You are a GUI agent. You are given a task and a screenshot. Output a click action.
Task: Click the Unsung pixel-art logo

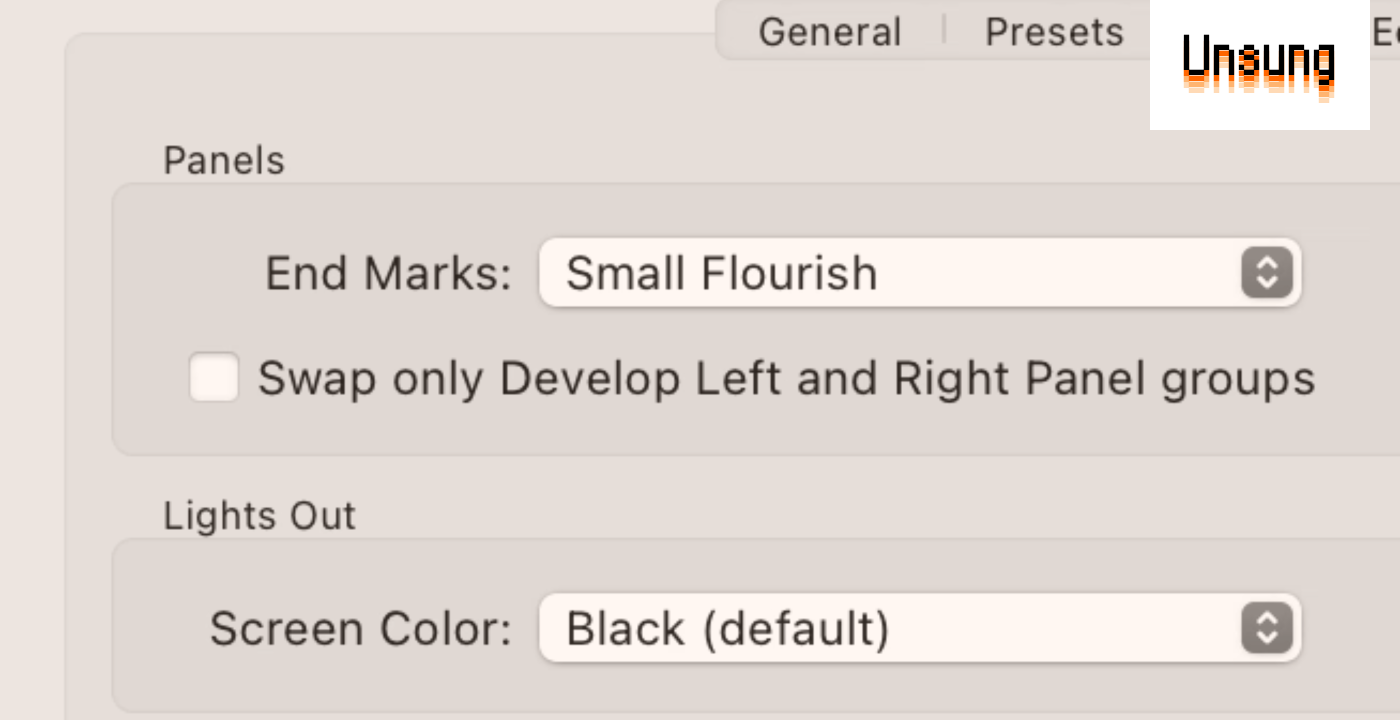tap(1258, 65)
